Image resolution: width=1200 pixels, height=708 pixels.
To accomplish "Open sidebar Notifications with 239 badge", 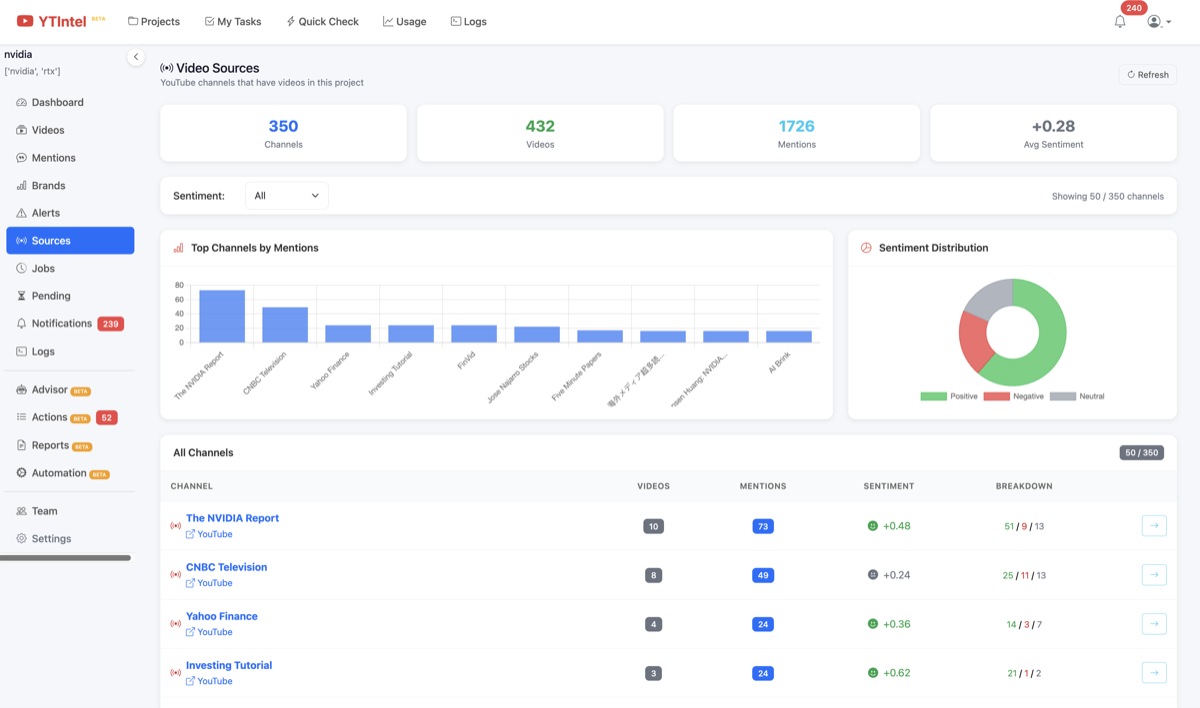I will [62, 324].
